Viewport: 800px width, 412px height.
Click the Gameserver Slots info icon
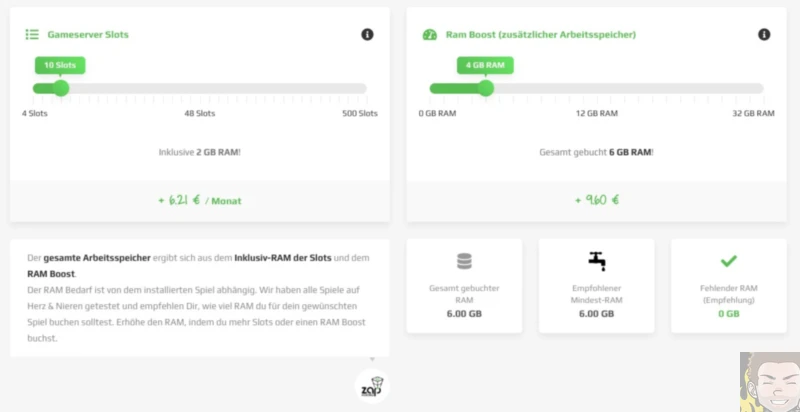click(x=367, y=34)
